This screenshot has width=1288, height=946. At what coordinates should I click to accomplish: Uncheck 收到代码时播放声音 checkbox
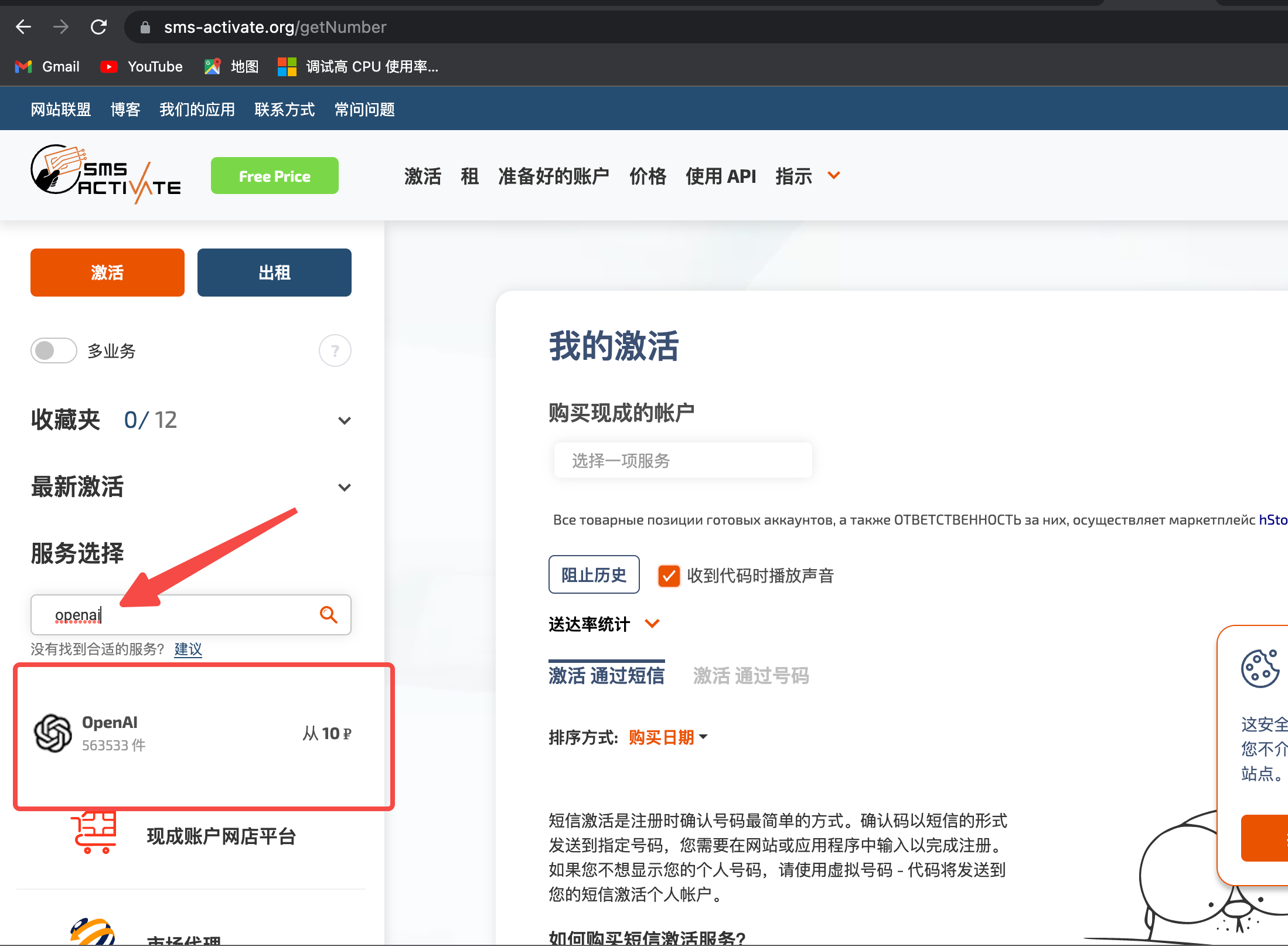669,576
